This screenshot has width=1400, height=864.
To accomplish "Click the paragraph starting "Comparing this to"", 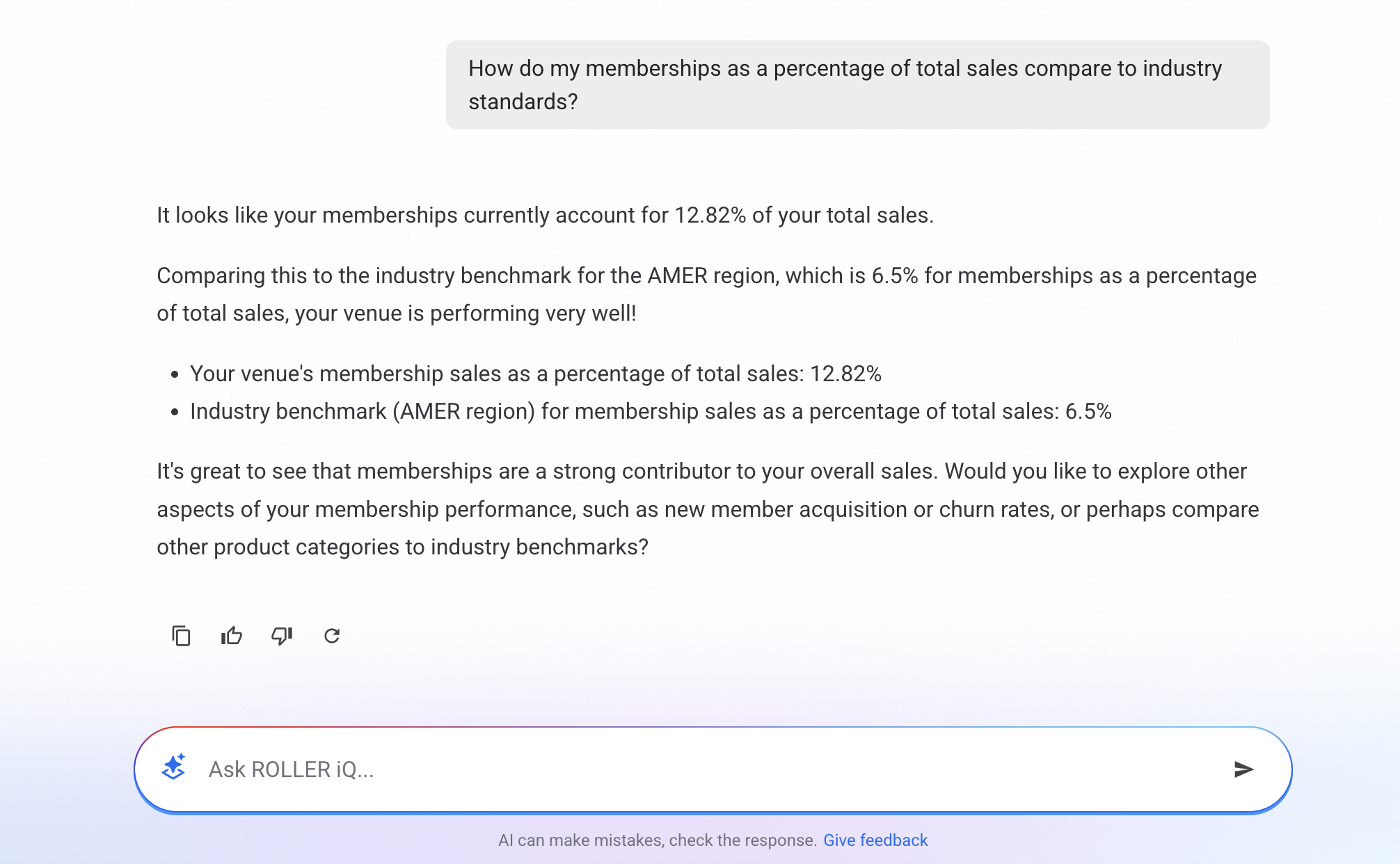I will (x=706, y=294).
